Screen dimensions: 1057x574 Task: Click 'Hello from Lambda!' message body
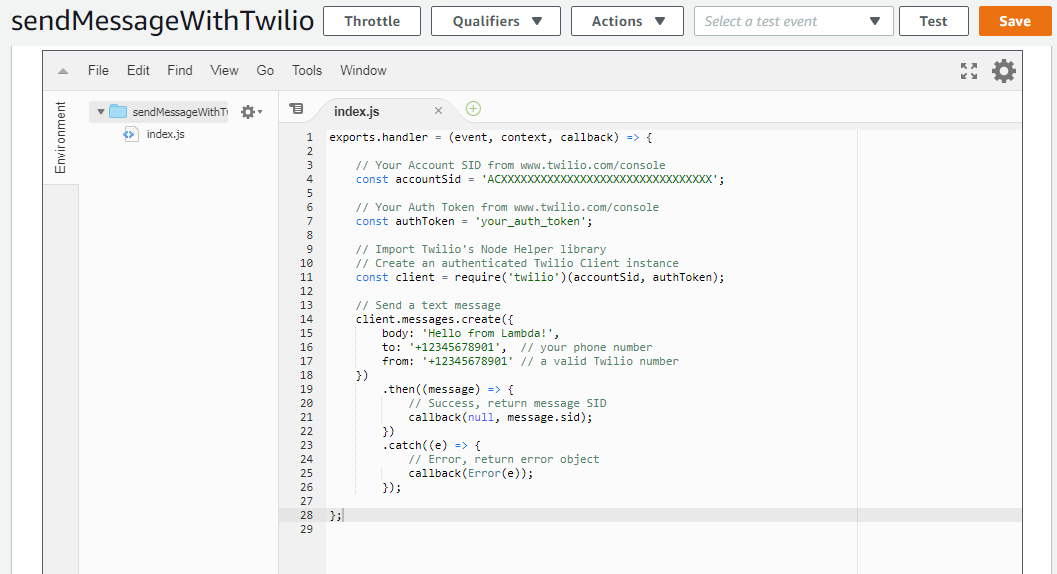(487, 333)
